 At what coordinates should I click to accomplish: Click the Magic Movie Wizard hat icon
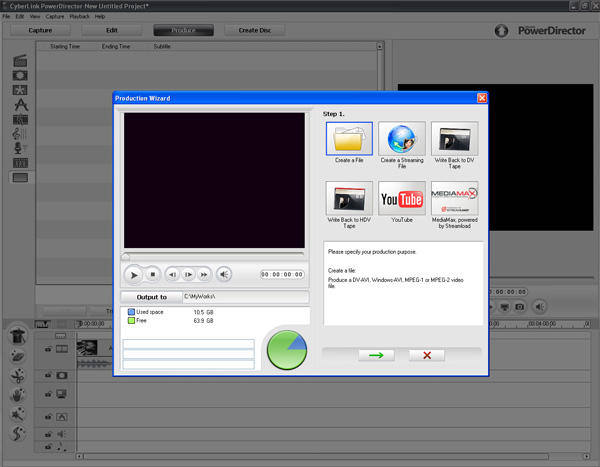[17, 336]
